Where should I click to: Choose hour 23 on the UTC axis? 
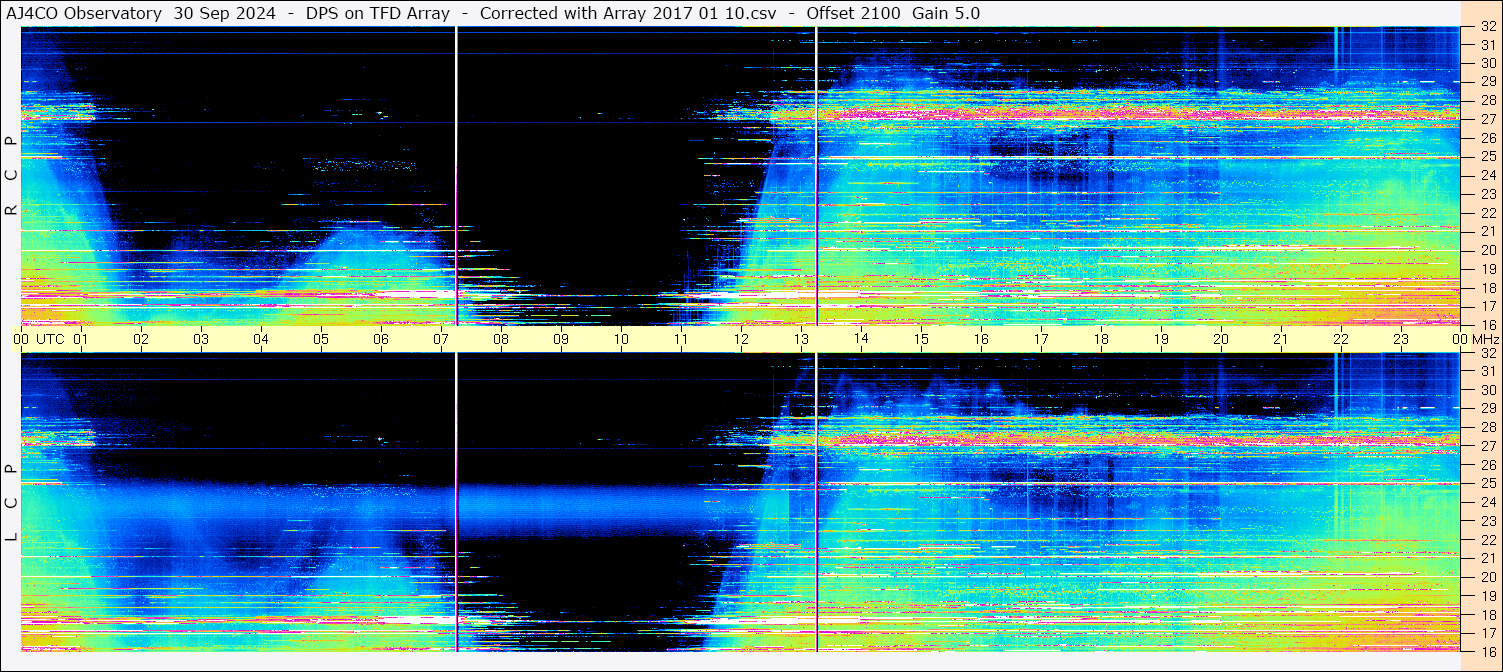pos(1401,339)
